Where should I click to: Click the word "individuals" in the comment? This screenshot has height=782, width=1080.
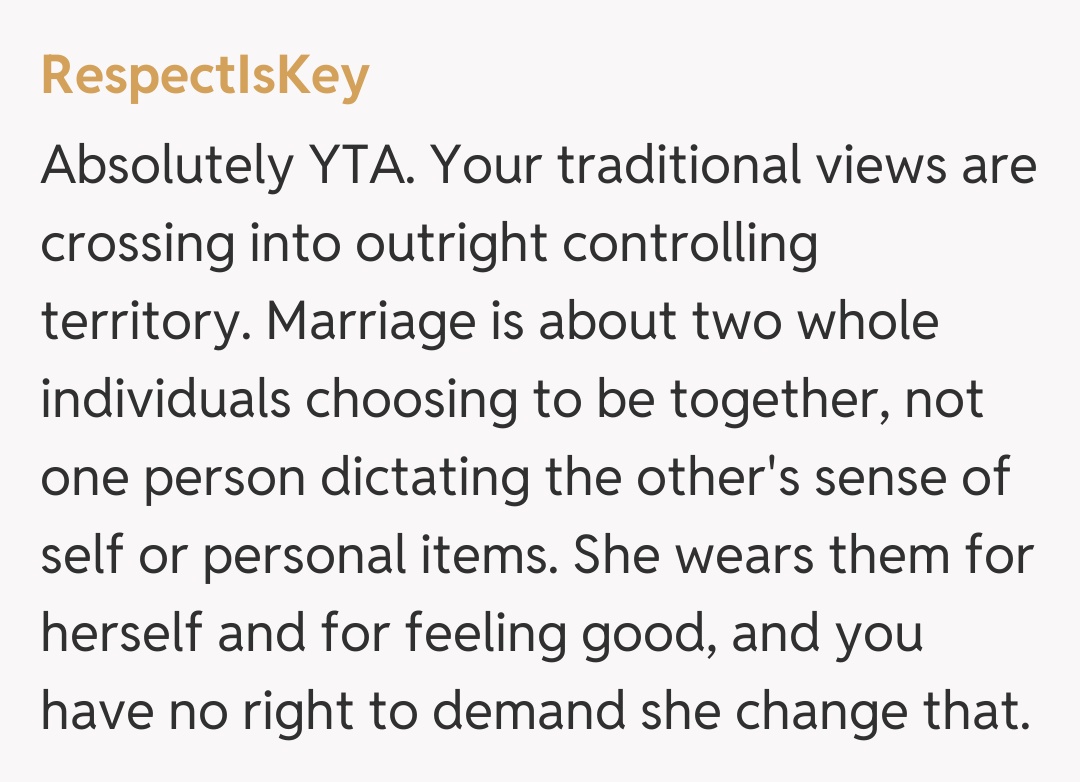pos(165,401)
